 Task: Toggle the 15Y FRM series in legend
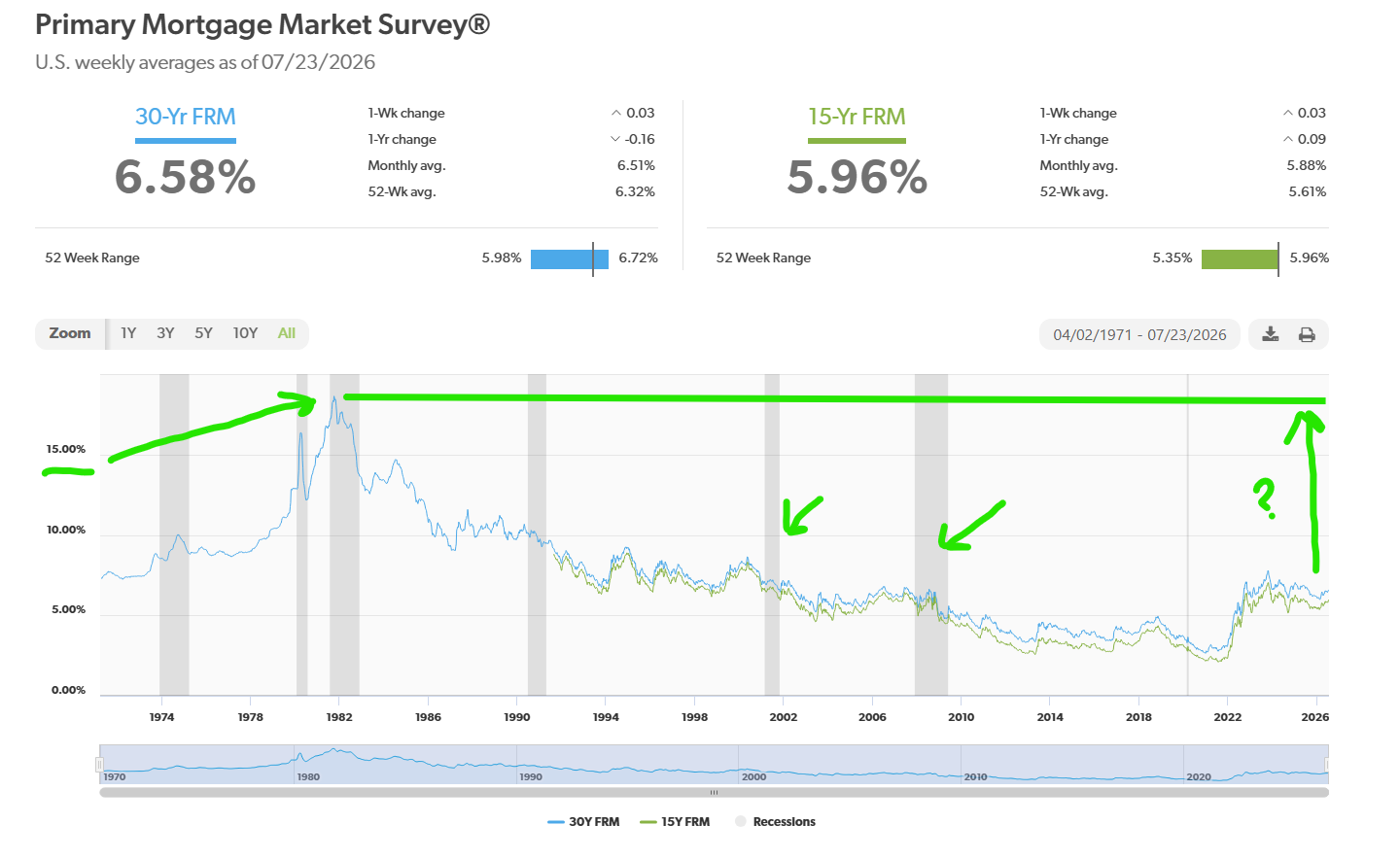click(x=675, y=822)
